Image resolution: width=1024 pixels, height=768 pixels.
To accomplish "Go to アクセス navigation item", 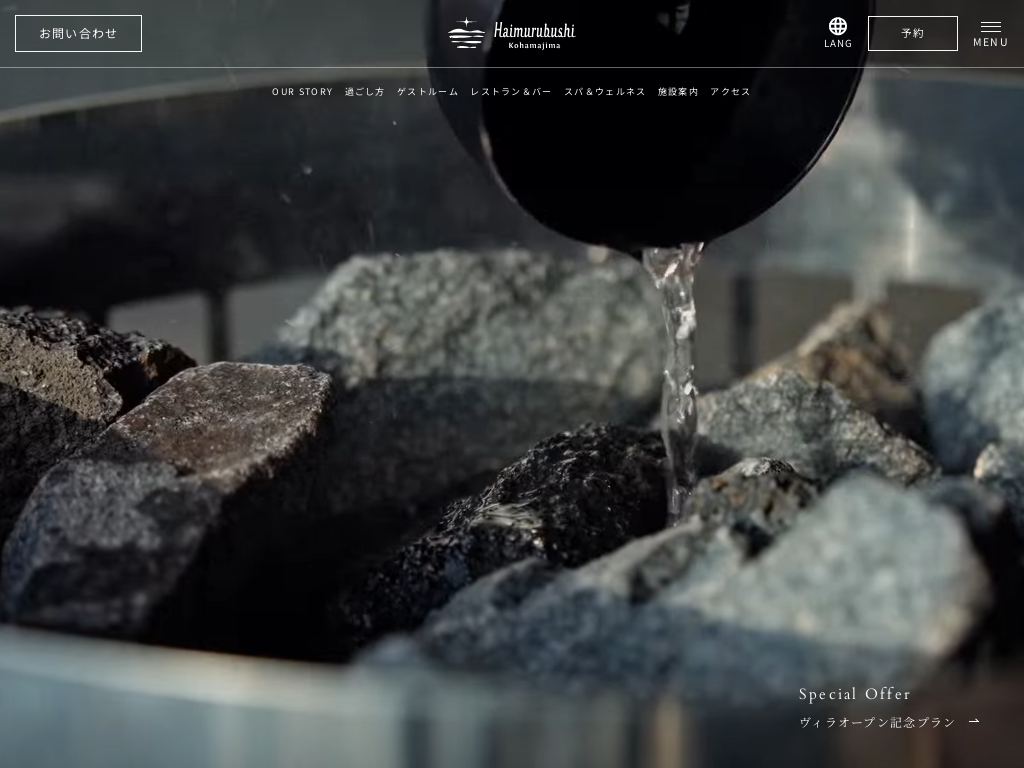I will [730, 92].
